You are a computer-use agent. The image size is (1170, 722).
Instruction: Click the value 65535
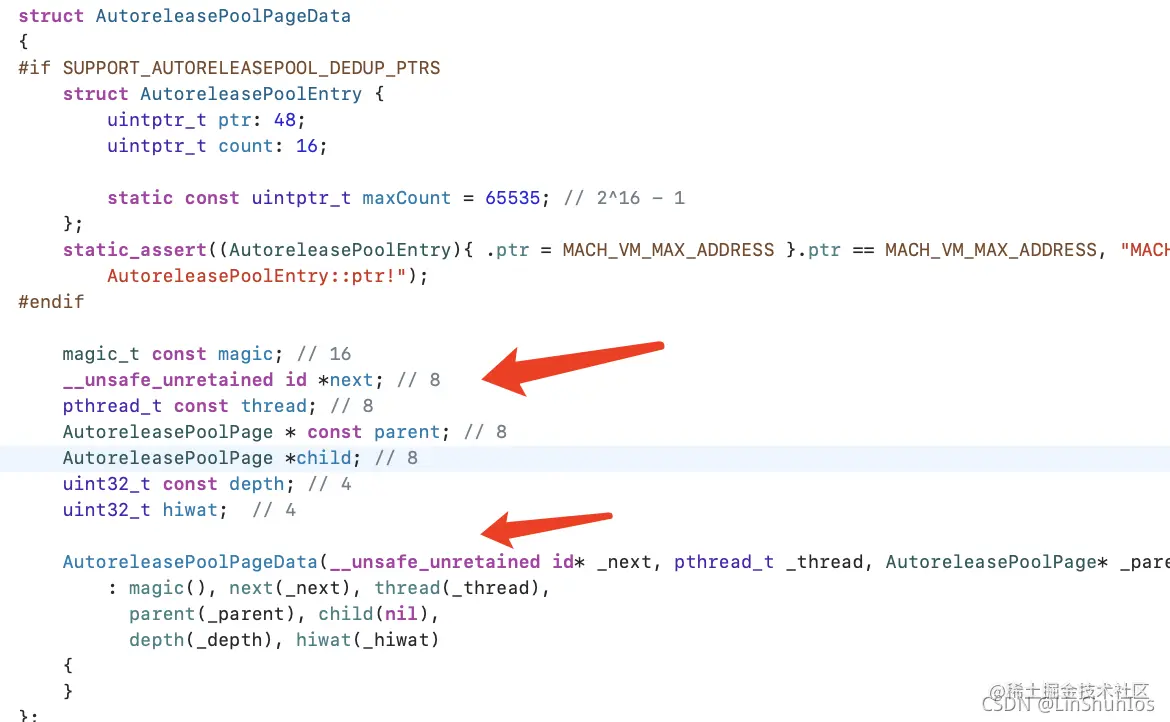(x=513, y=198)
